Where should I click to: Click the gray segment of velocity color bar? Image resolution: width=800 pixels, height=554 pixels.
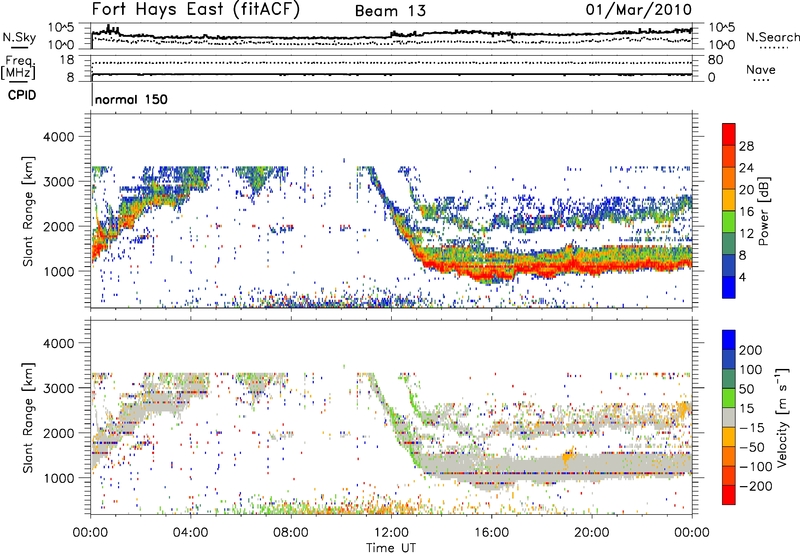pyautogui.click(x=729, y=418)
